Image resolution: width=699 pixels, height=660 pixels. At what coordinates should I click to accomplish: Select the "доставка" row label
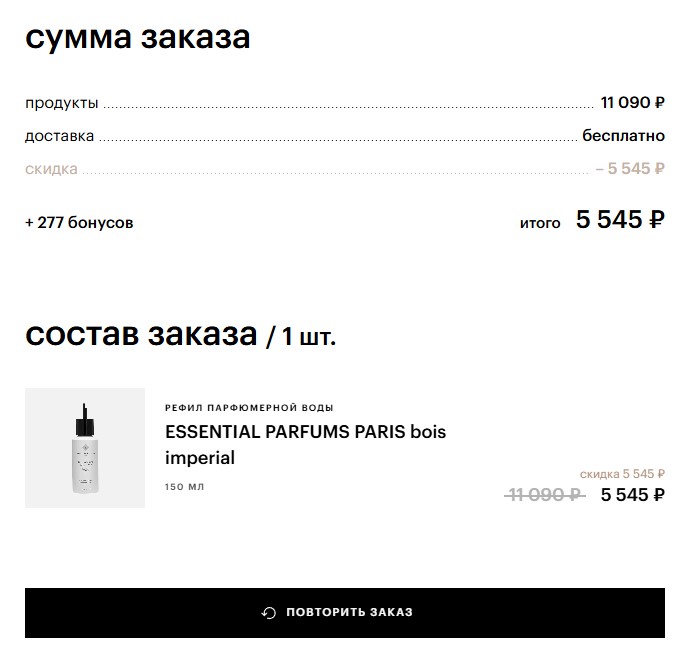(x=60, y=136)
